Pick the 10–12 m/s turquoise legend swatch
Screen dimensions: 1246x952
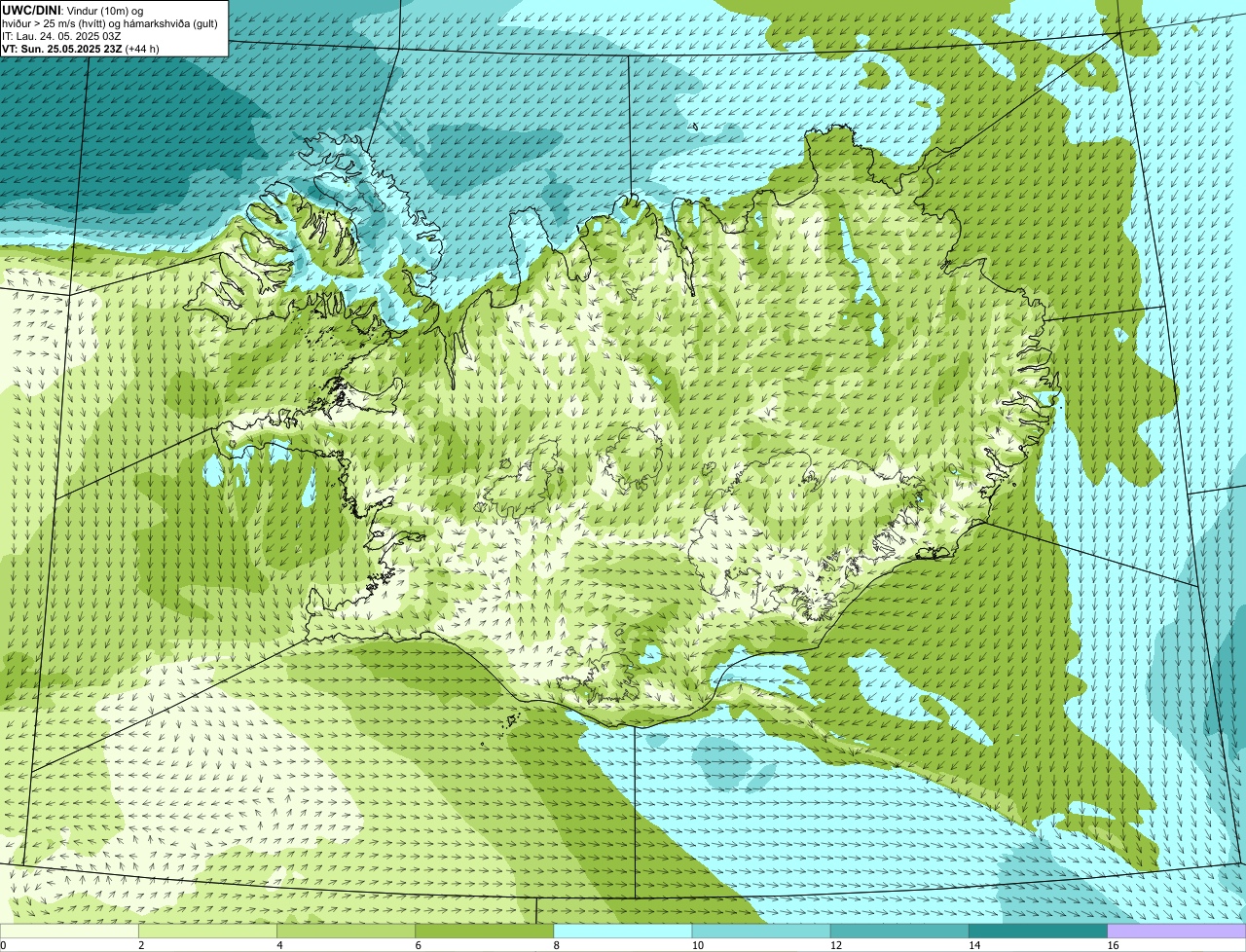(761, 931)
